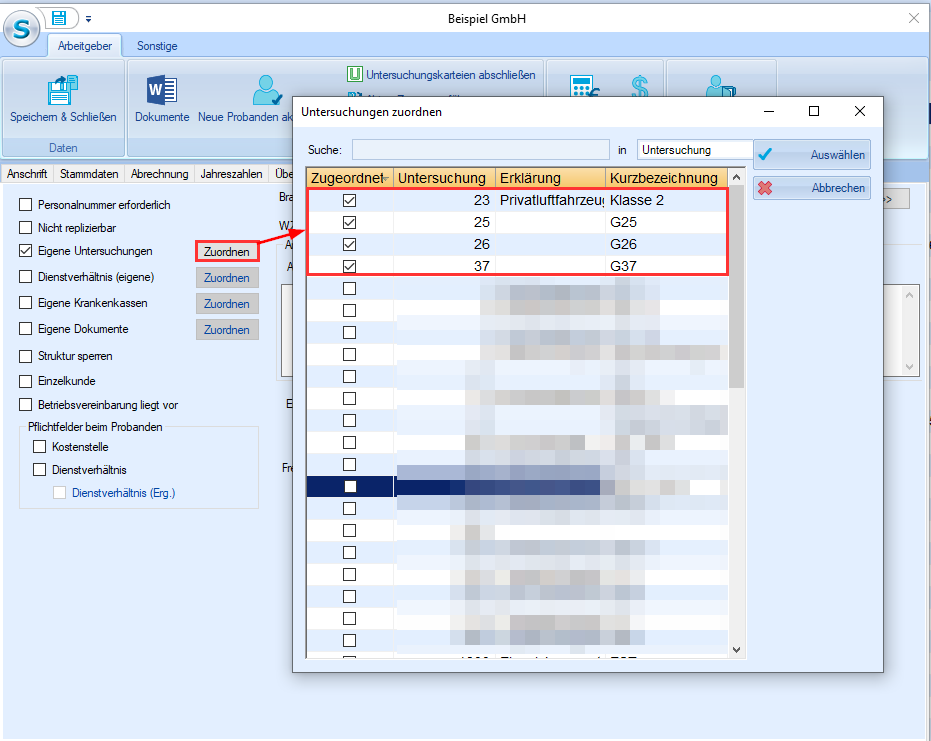Click the G37 Kurzbezeichnung cell
The height and width of the screenshot is (741, 931).
667,267
